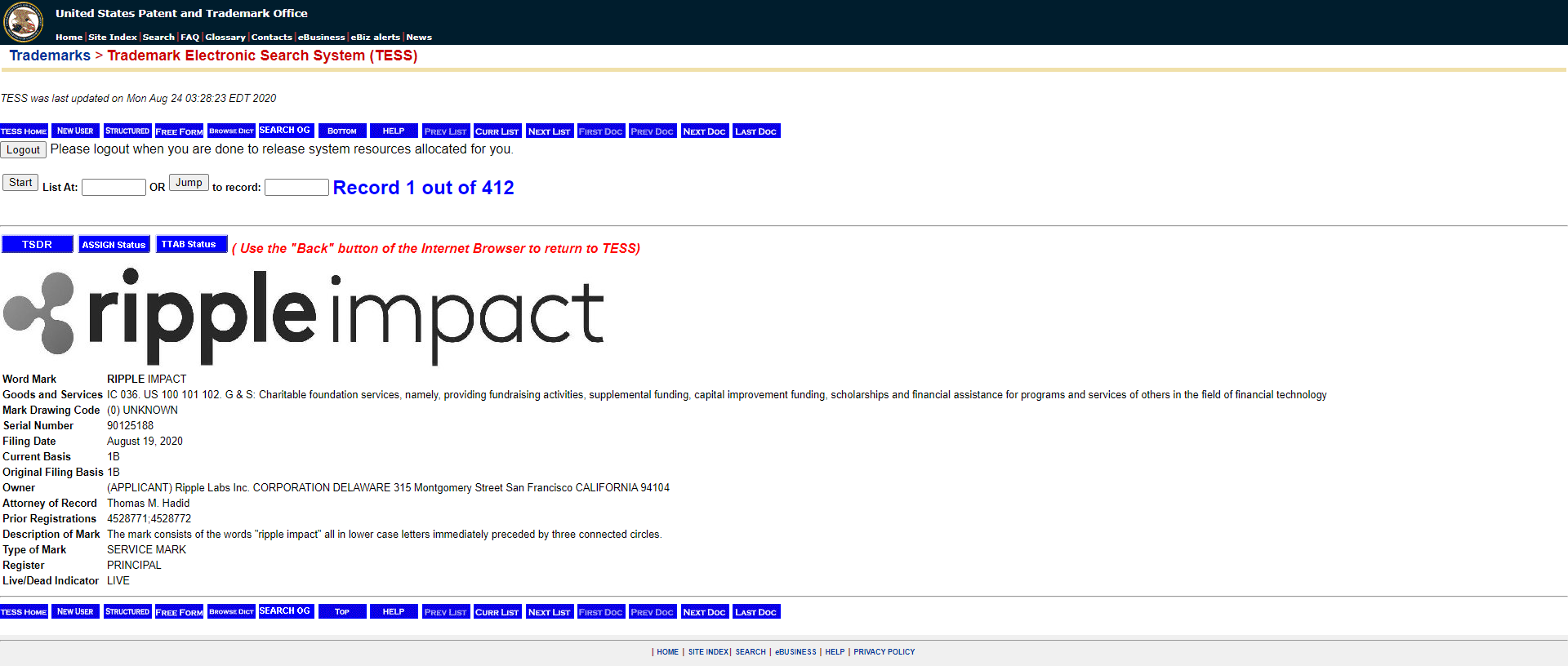The image size is (1568, 666).
Task: Click the Logout button
Action: [23, 150]
